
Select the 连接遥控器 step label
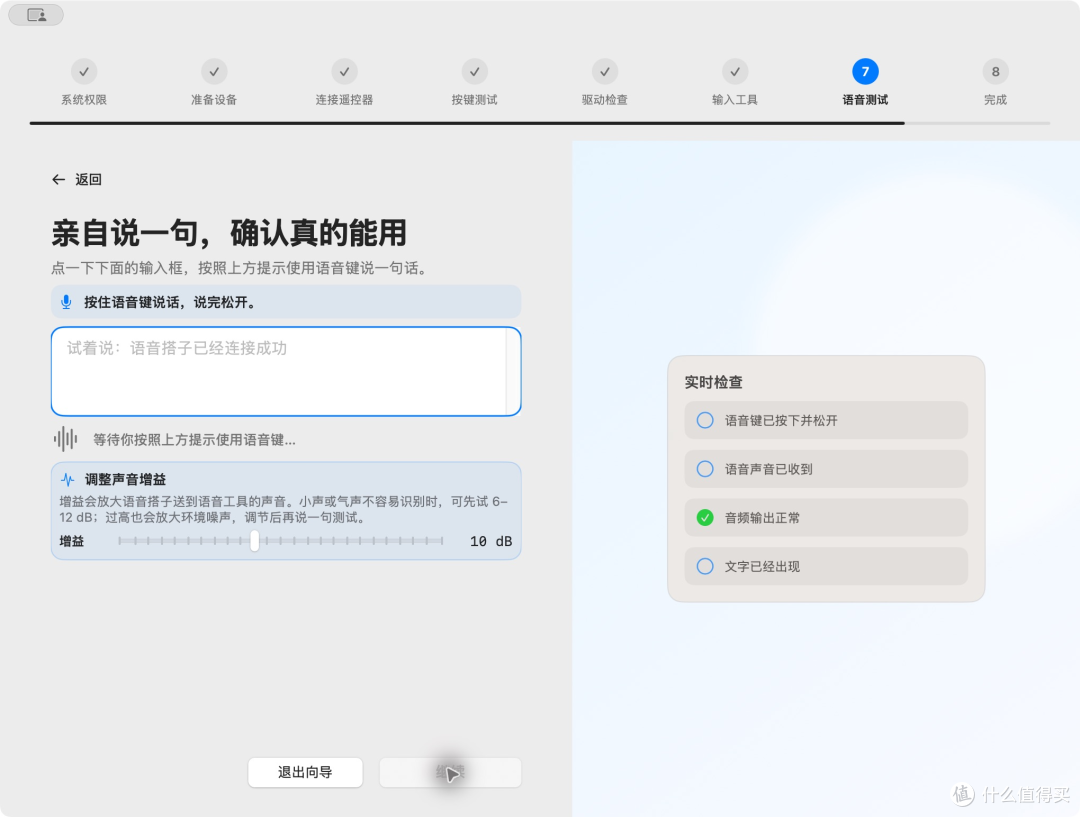[344, 100]
